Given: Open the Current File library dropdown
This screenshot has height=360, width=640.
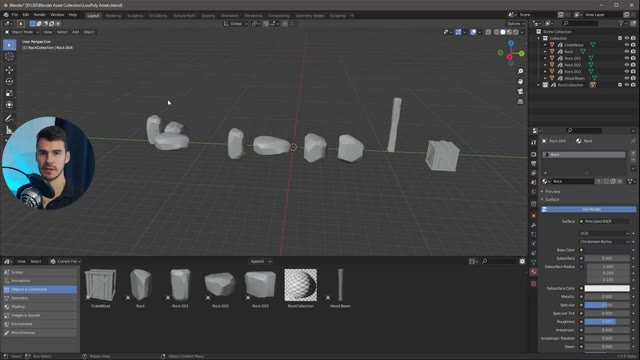Looking at the screenshot, I should click(x=66, y=261).
